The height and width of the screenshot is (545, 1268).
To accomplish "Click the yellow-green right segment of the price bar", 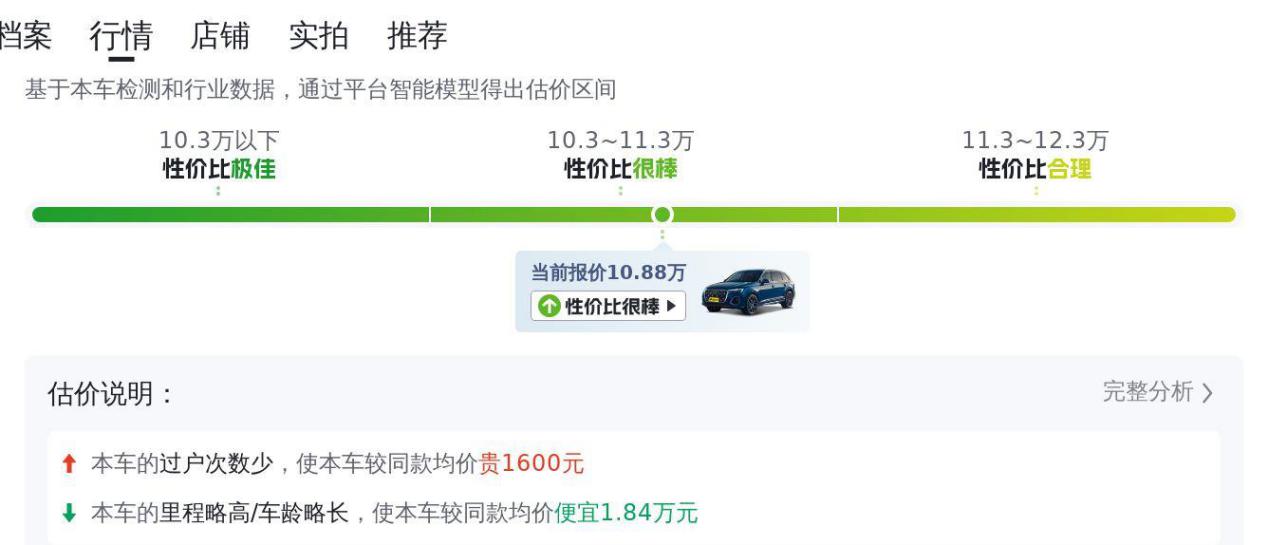I will tap(1035, 215).
